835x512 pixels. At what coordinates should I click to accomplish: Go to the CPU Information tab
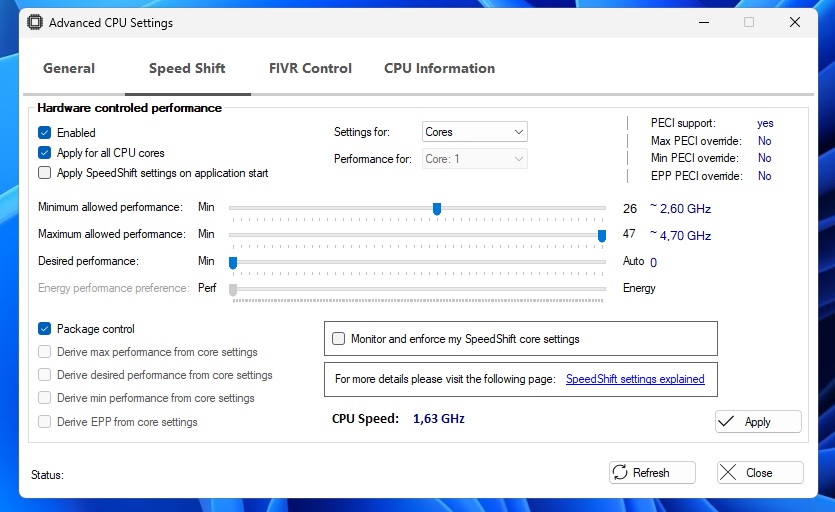coord(439,68)
